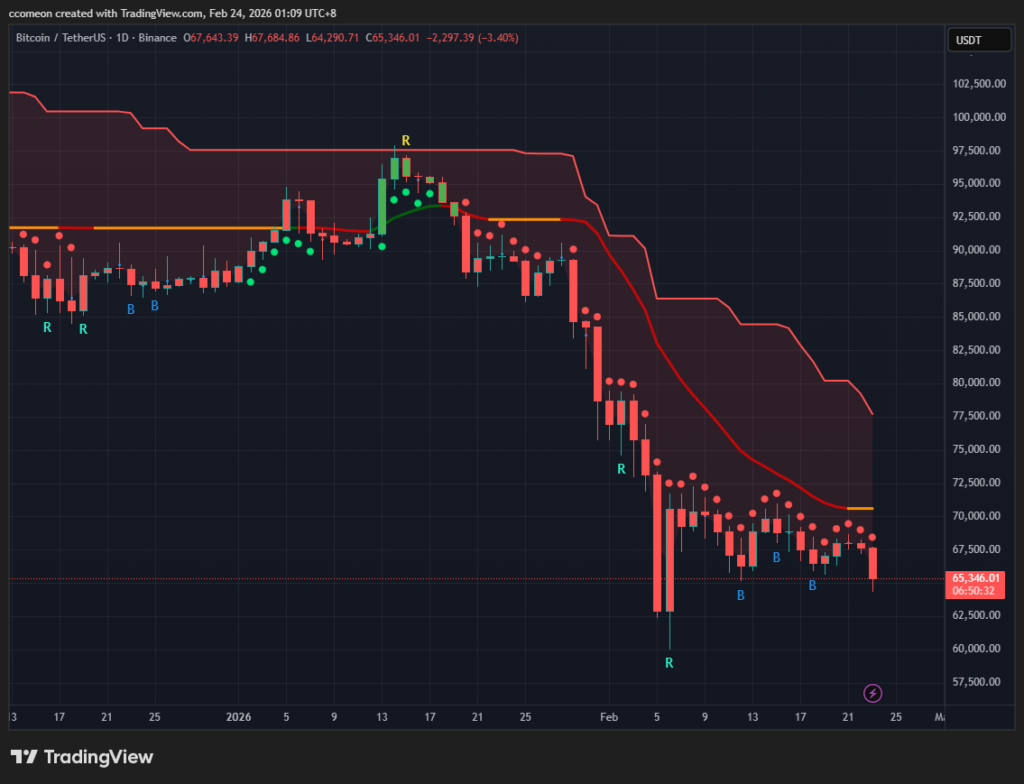The height and width of the screenshot is (784, 1024).
Task: Click the teal R marker below the lowest candle
Action: click(669, 662)
